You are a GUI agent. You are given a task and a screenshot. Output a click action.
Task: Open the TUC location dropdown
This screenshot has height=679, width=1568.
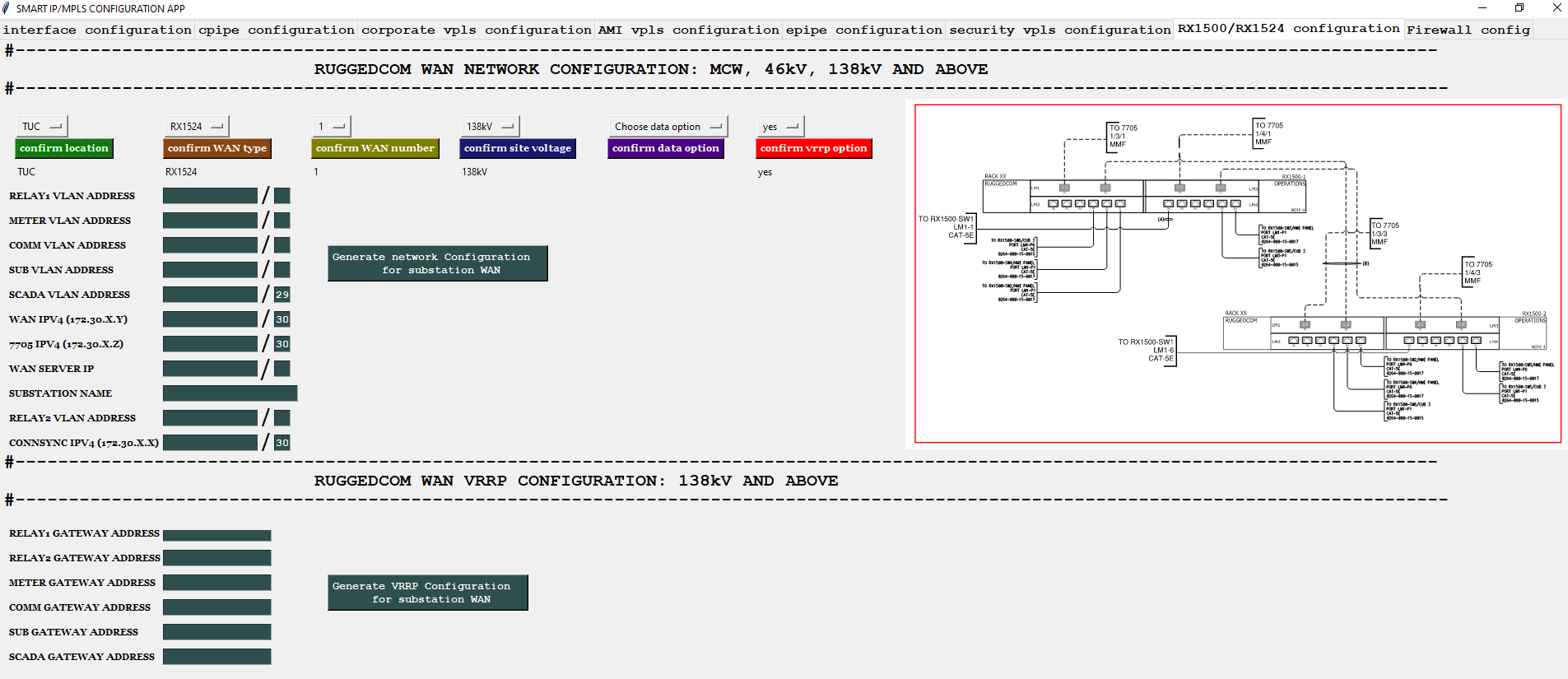point(42,126)
